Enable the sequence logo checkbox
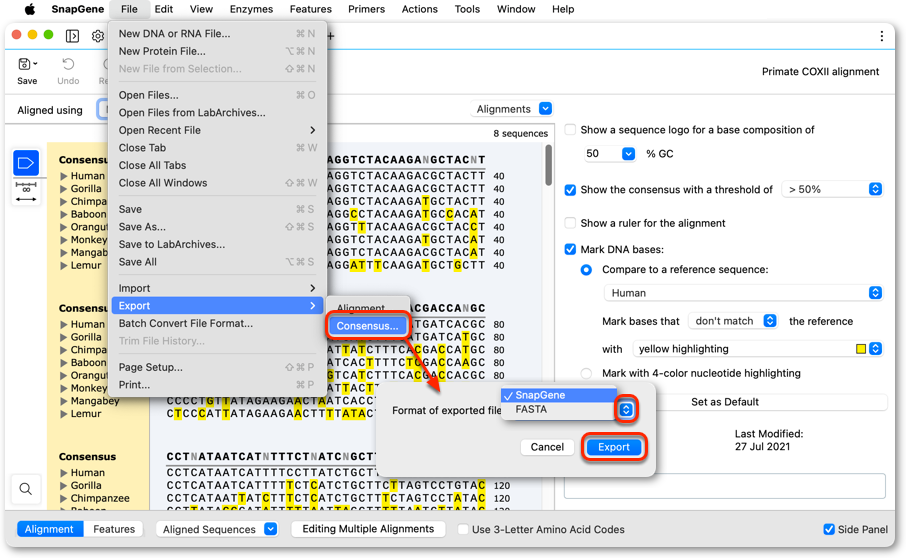 click(570, 129)
